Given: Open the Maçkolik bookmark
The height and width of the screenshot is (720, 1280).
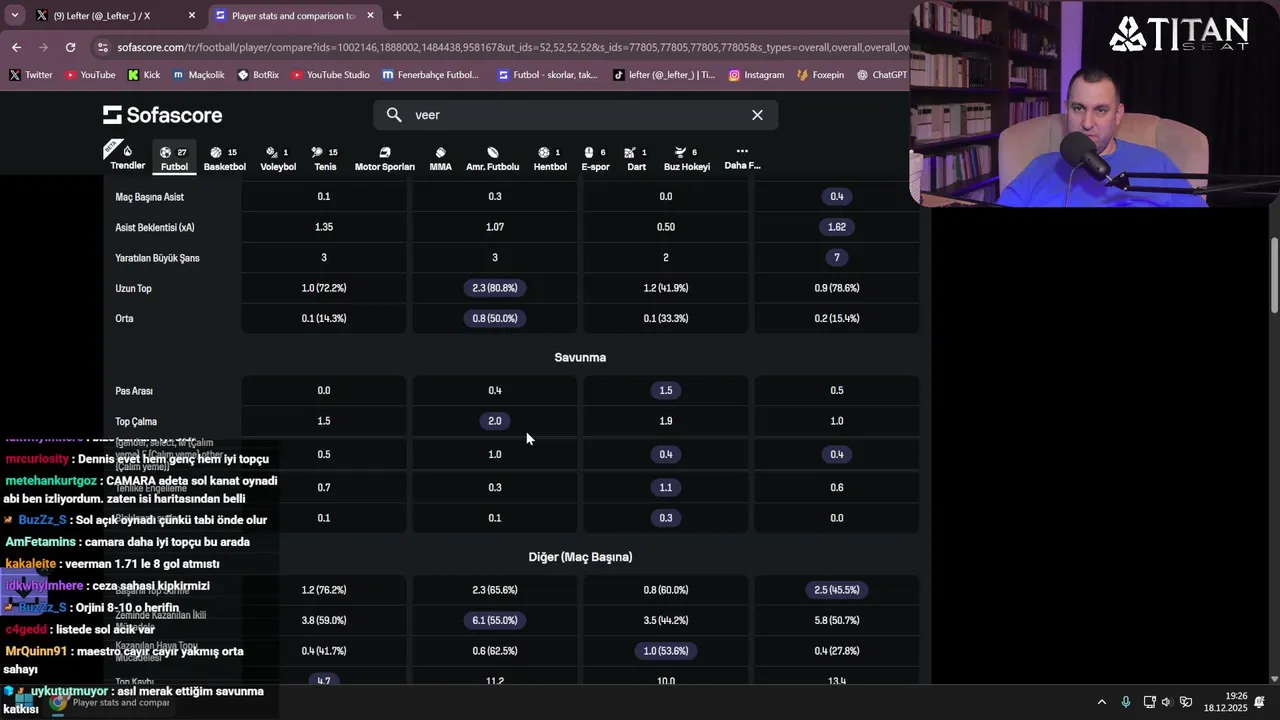Looking at the screenshot, I should coord(198,75).
